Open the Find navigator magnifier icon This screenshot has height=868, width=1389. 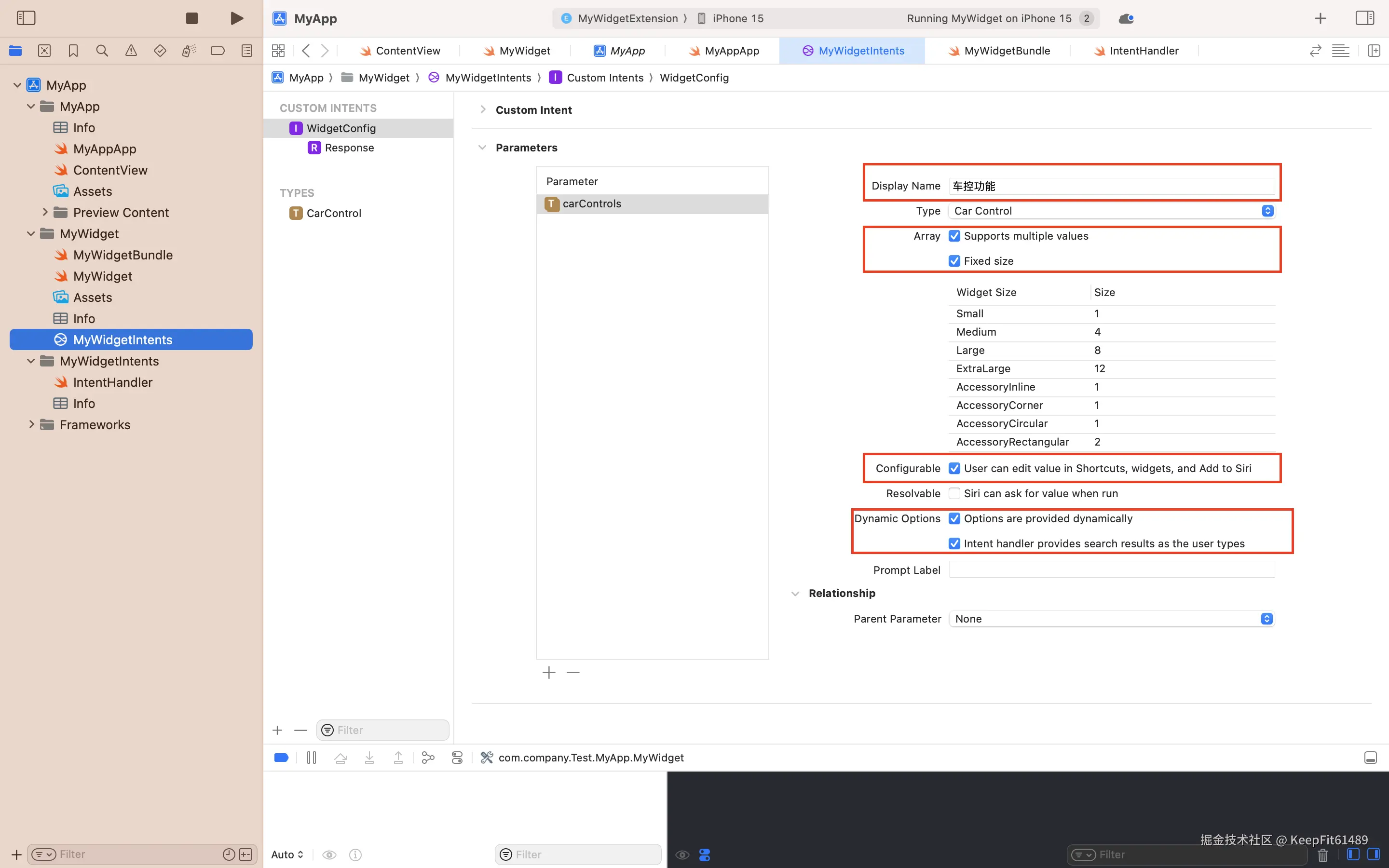(x=102, y=51)
